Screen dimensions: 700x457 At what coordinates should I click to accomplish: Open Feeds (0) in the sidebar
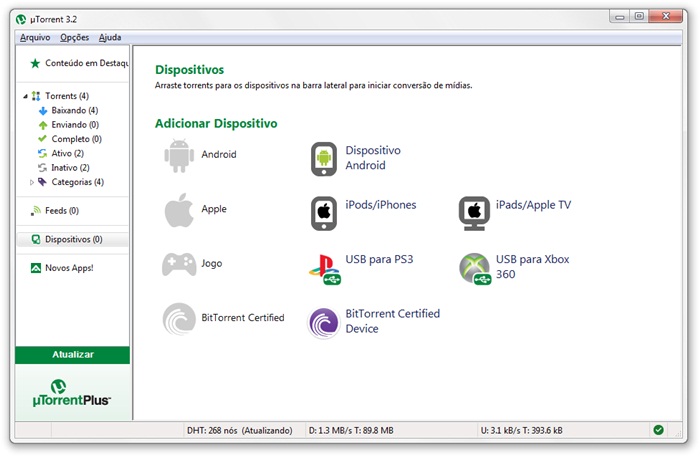(x=62, y=211)
